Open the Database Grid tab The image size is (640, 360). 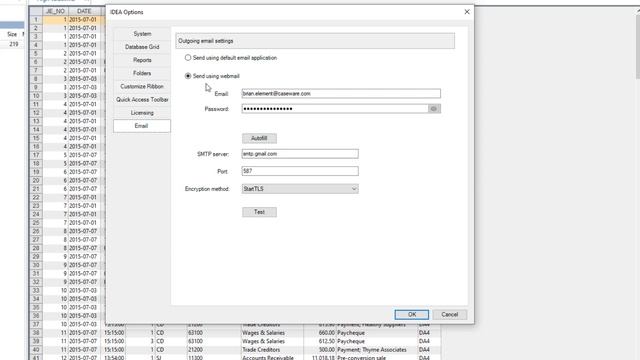click(x=142, y=47)
